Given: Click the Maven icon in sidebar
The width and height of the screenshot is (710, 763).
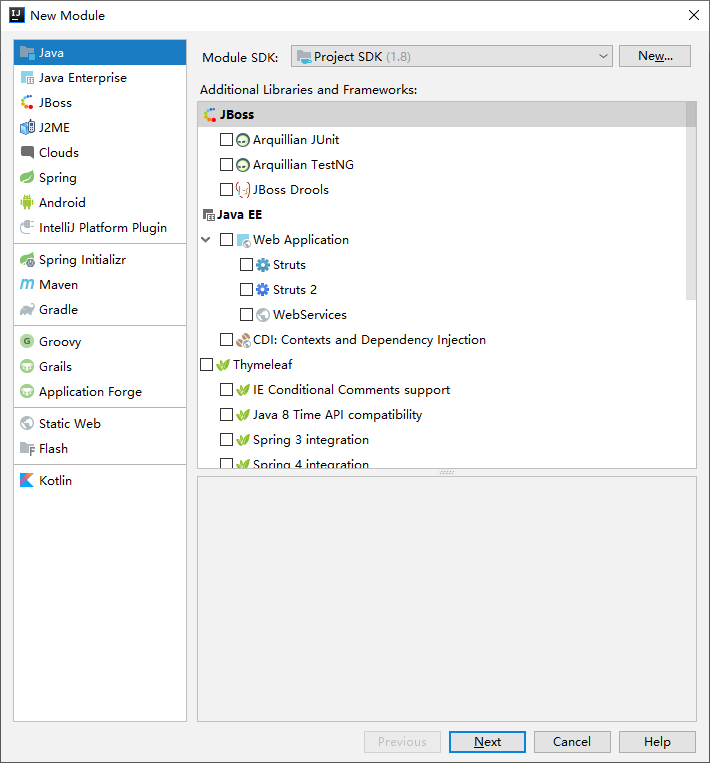Looking at the screenshot, I should (28, 285).
